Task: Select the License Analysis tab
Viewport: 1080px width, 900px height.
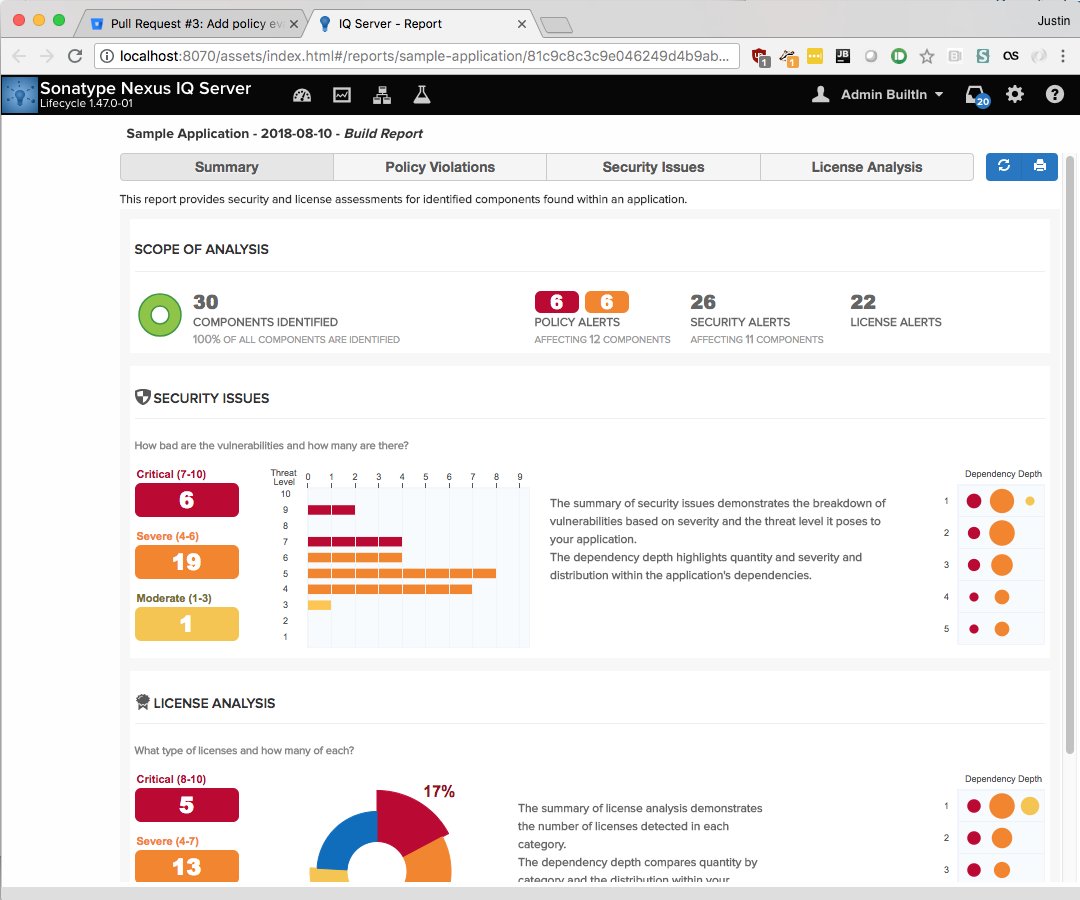Action: click(x=866, y=167)
